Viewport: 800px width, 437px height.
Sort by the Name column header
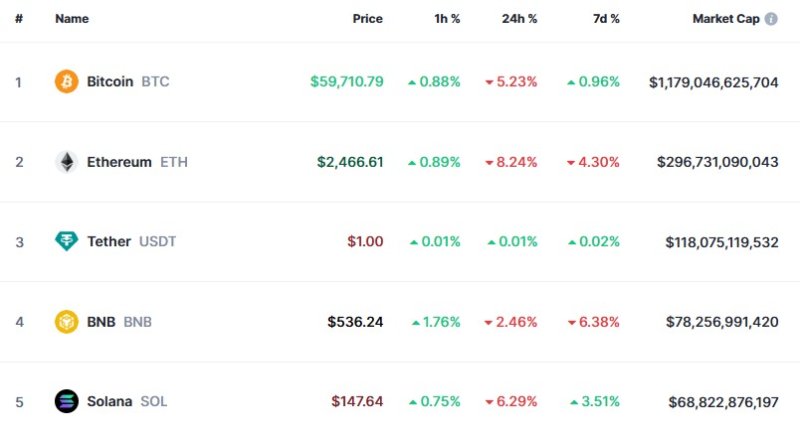(x=72, y=19)
